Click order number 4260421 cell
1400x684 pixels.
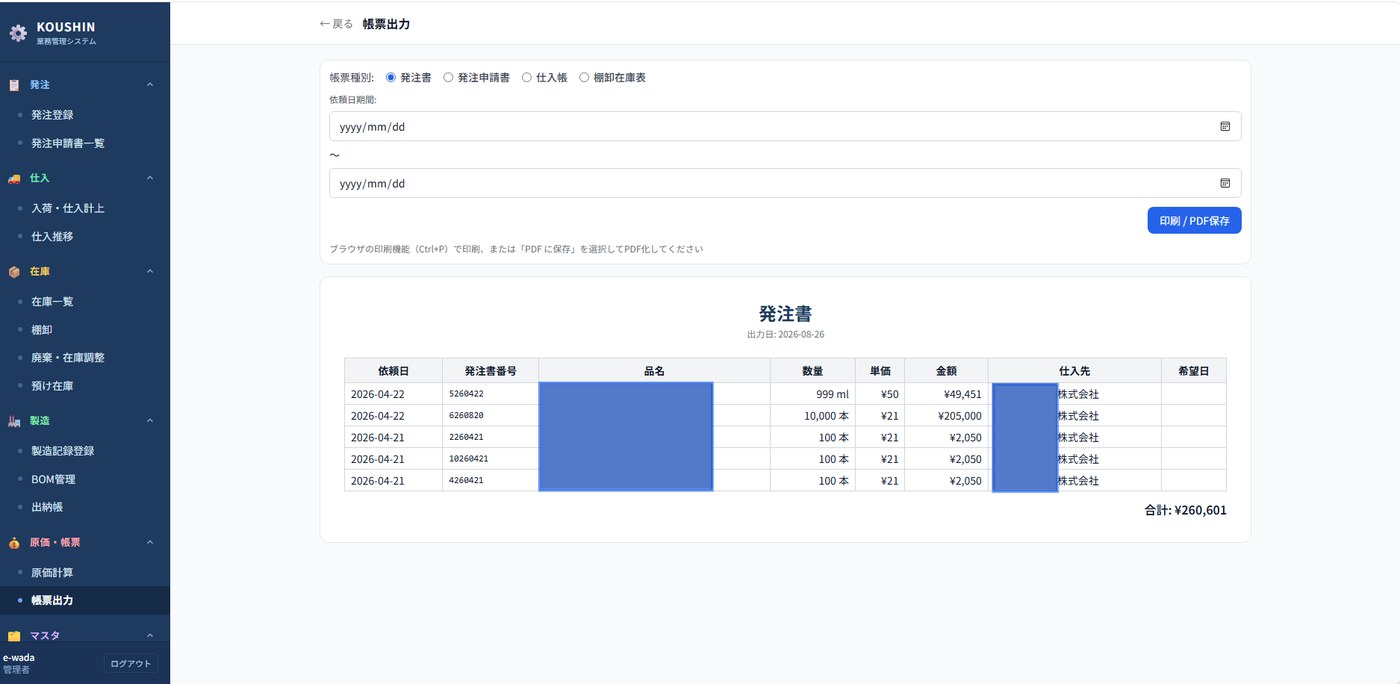point(490,480)
